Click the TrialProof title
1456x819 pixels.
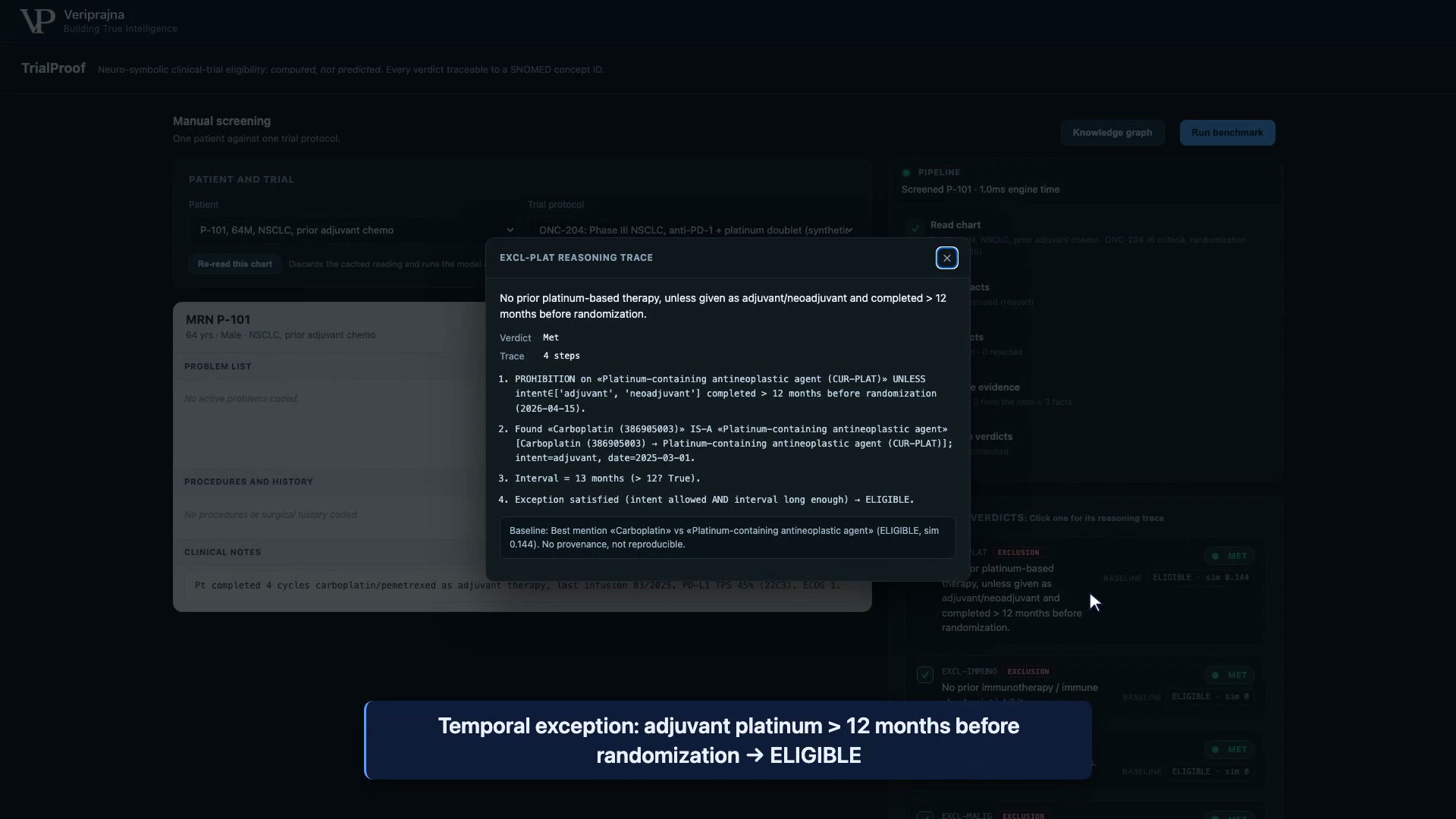(x=53, y=68)
